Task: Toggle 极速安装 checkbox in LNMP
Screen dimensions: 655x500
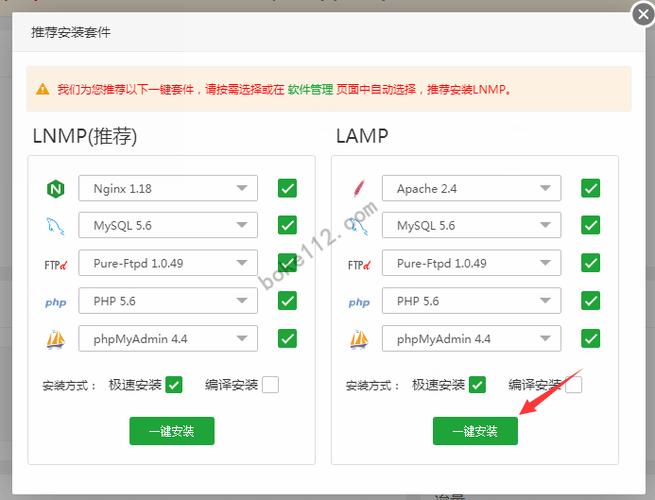Action: pyautogui.click(x=174, y=385)
